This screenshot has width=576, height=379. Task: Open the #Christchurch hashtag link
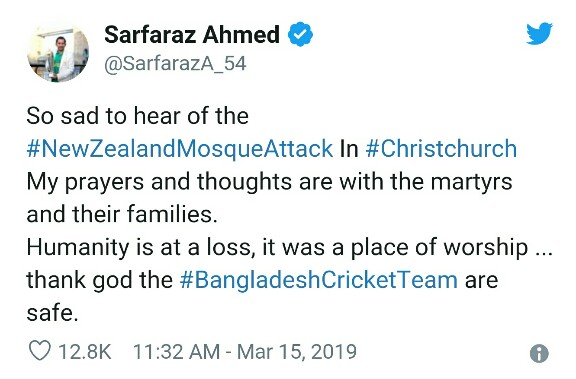[441, 148]
